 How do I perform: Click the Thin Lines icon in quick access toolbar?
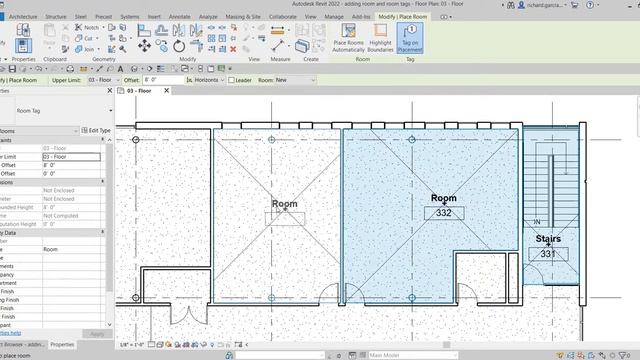pos(161,69)
